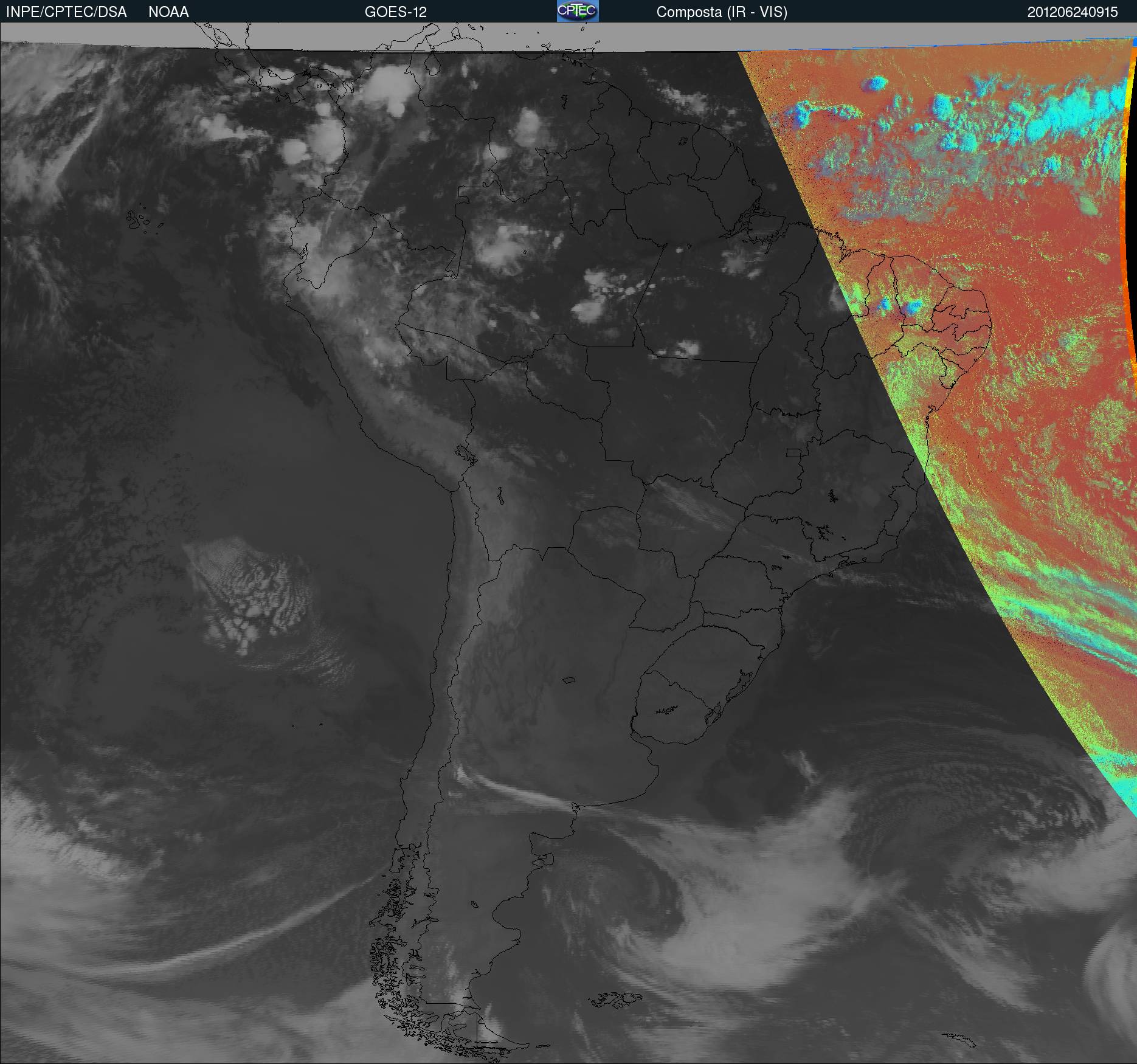Click the CPTEC logo in header
This screenshot has width=1137, height=1064.
coord(578,11)
